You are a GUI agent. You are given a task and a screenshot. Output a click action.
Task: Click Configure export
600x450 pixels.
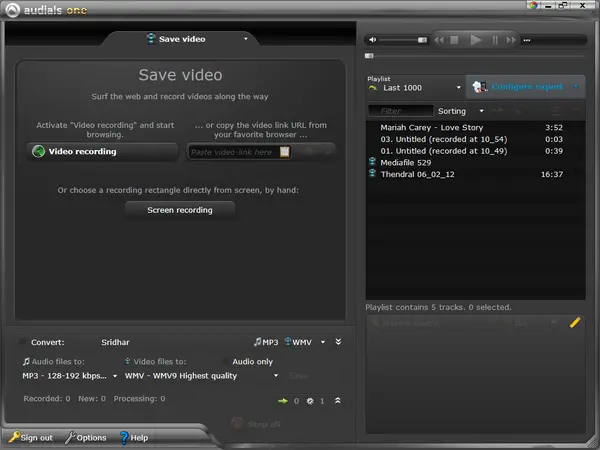527,87
